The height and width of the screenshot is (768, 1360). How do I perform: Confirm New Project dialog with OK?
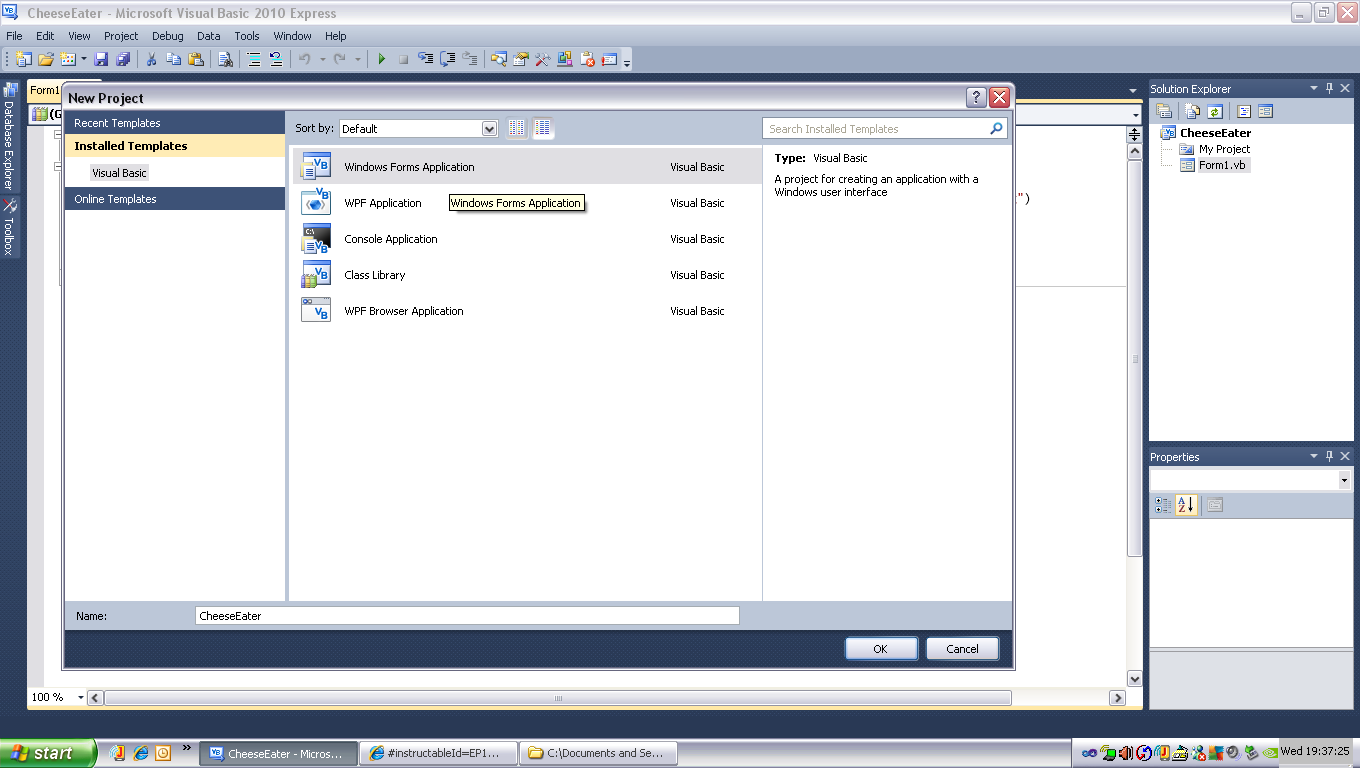point(881,649)
